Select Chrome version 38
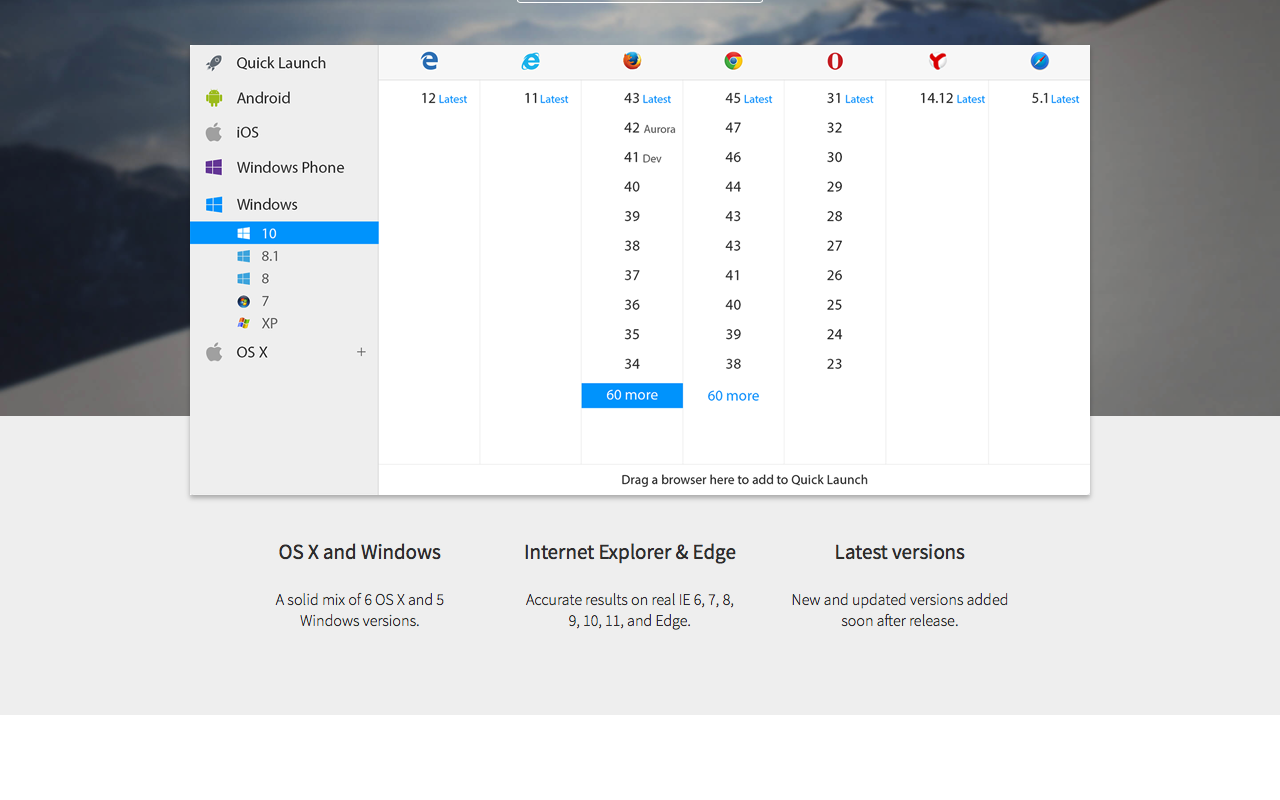 733,364
